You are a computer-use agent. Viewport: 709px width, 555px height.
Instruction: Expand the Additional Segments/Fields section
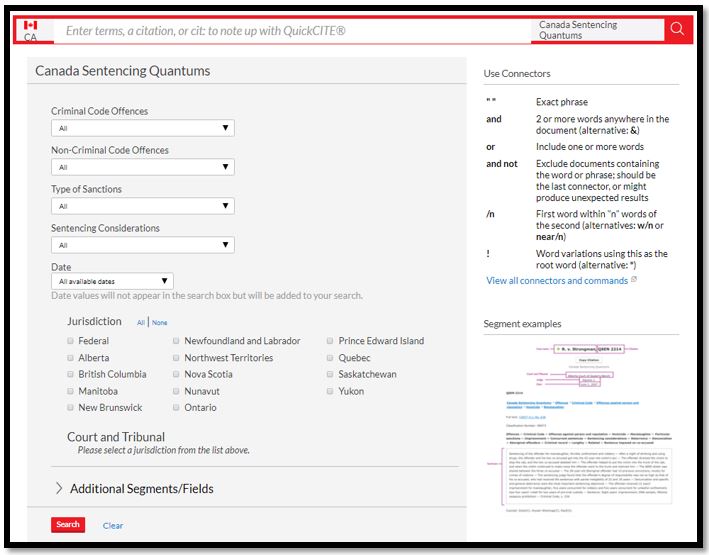coord(135,489)
